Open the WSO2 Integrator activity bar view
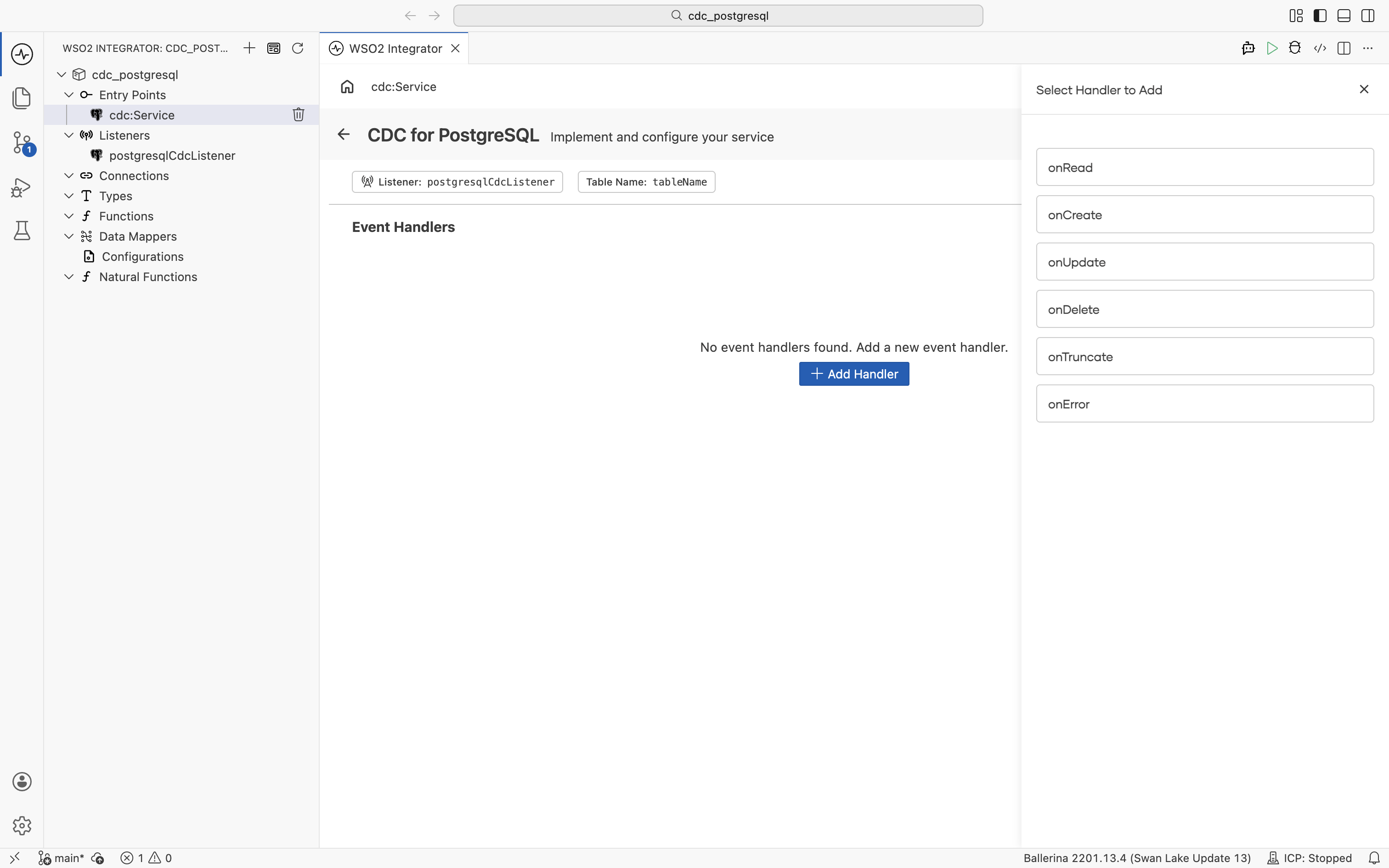Image resolution: width=1389 pixels, height=868 pixels. coord(22,54)
